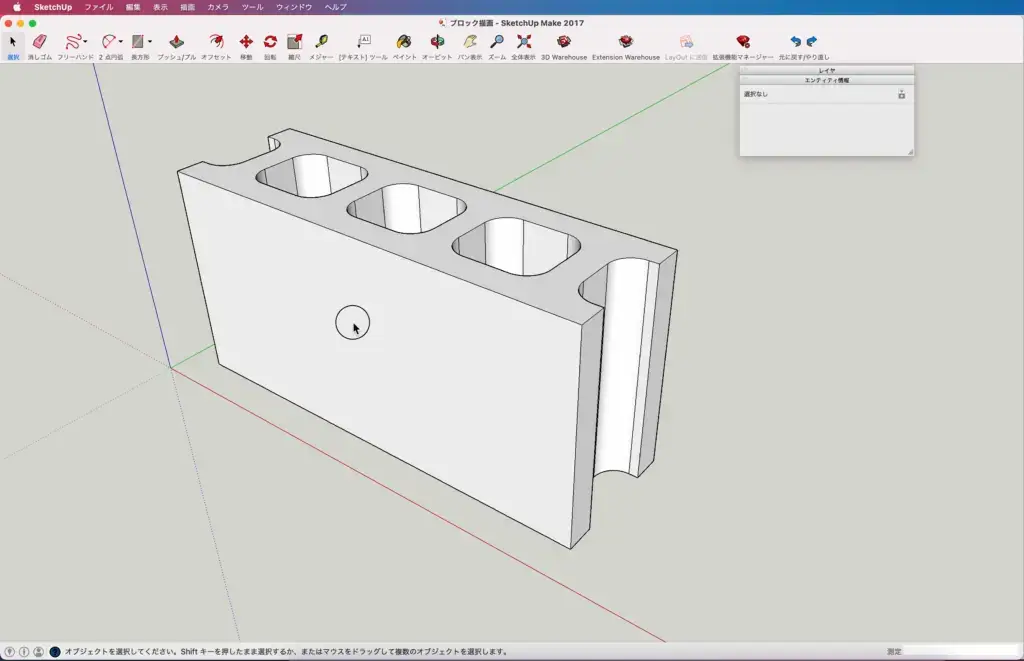Open the Camera menu

click(x=218, y=7)
